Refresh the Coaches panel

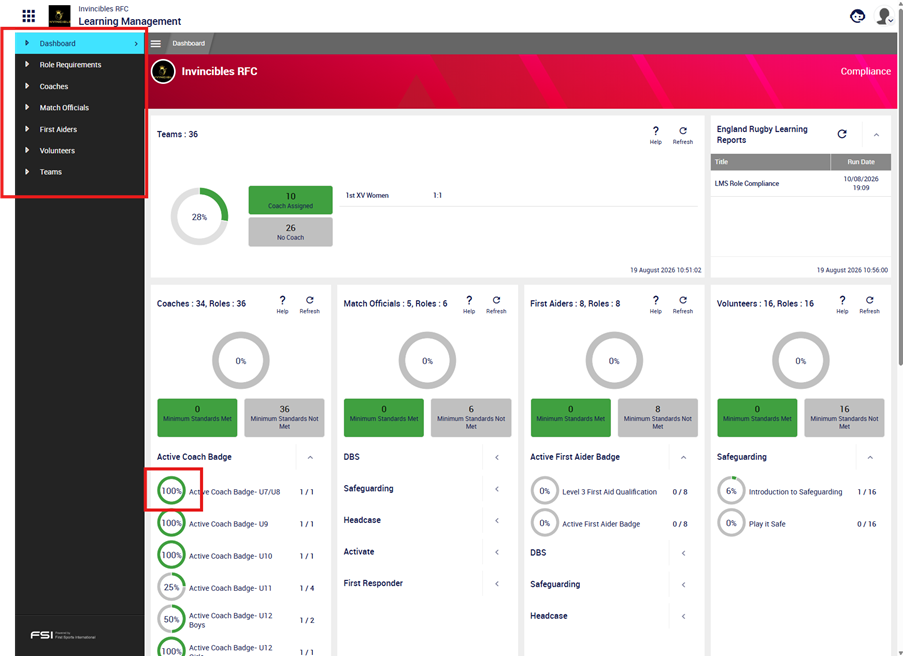[x=310, y=304]
